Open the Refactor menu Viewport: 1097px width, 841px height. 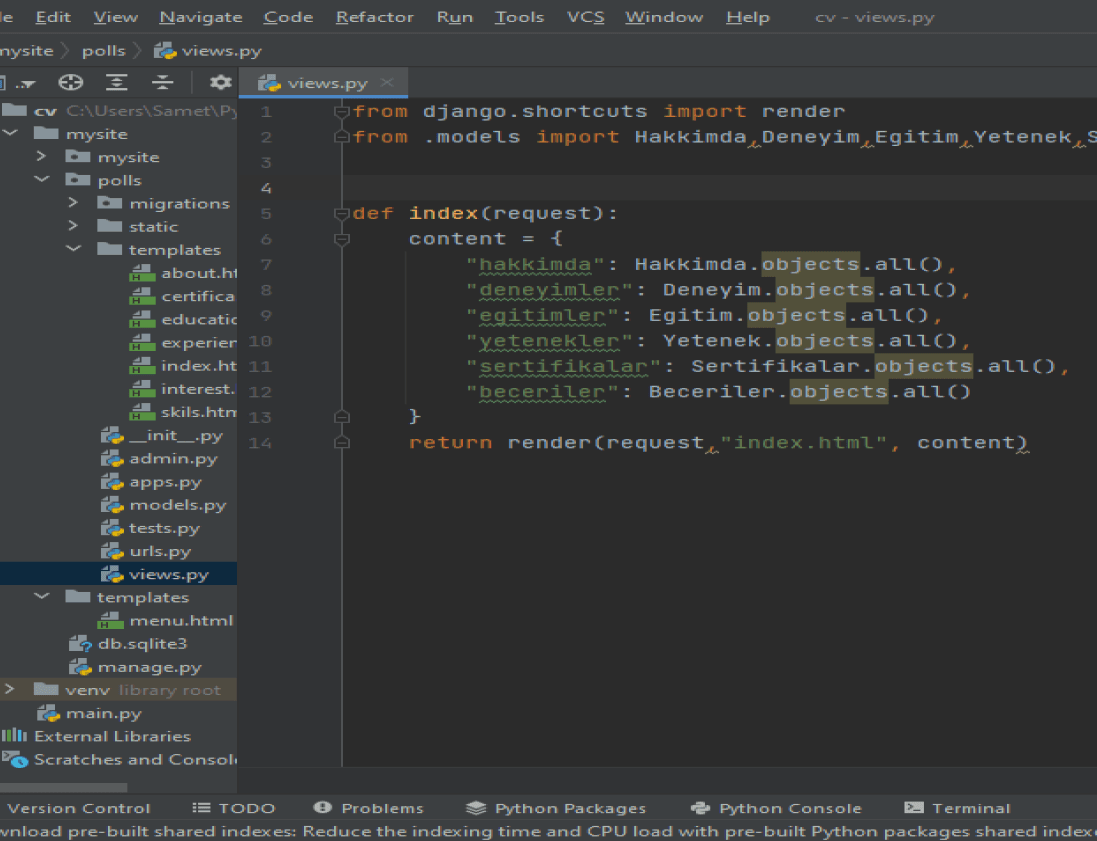pyautogui.click(x=374, y=17)
